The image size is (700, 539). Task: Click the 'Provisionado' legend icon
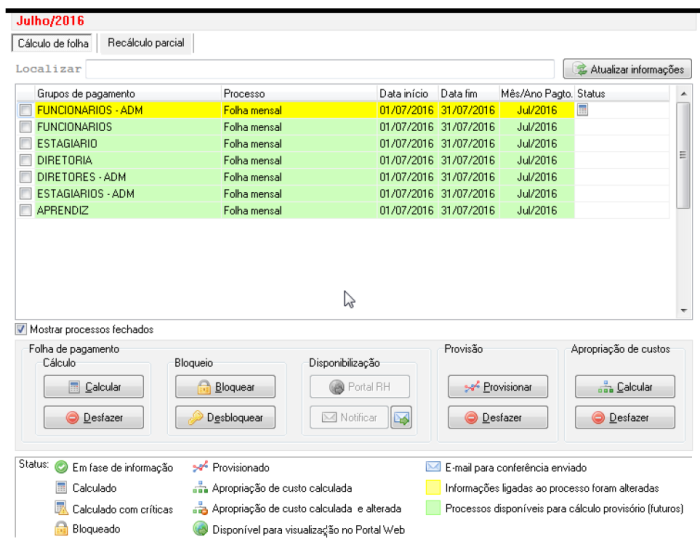pyautogui.click(x=199, y=467)
